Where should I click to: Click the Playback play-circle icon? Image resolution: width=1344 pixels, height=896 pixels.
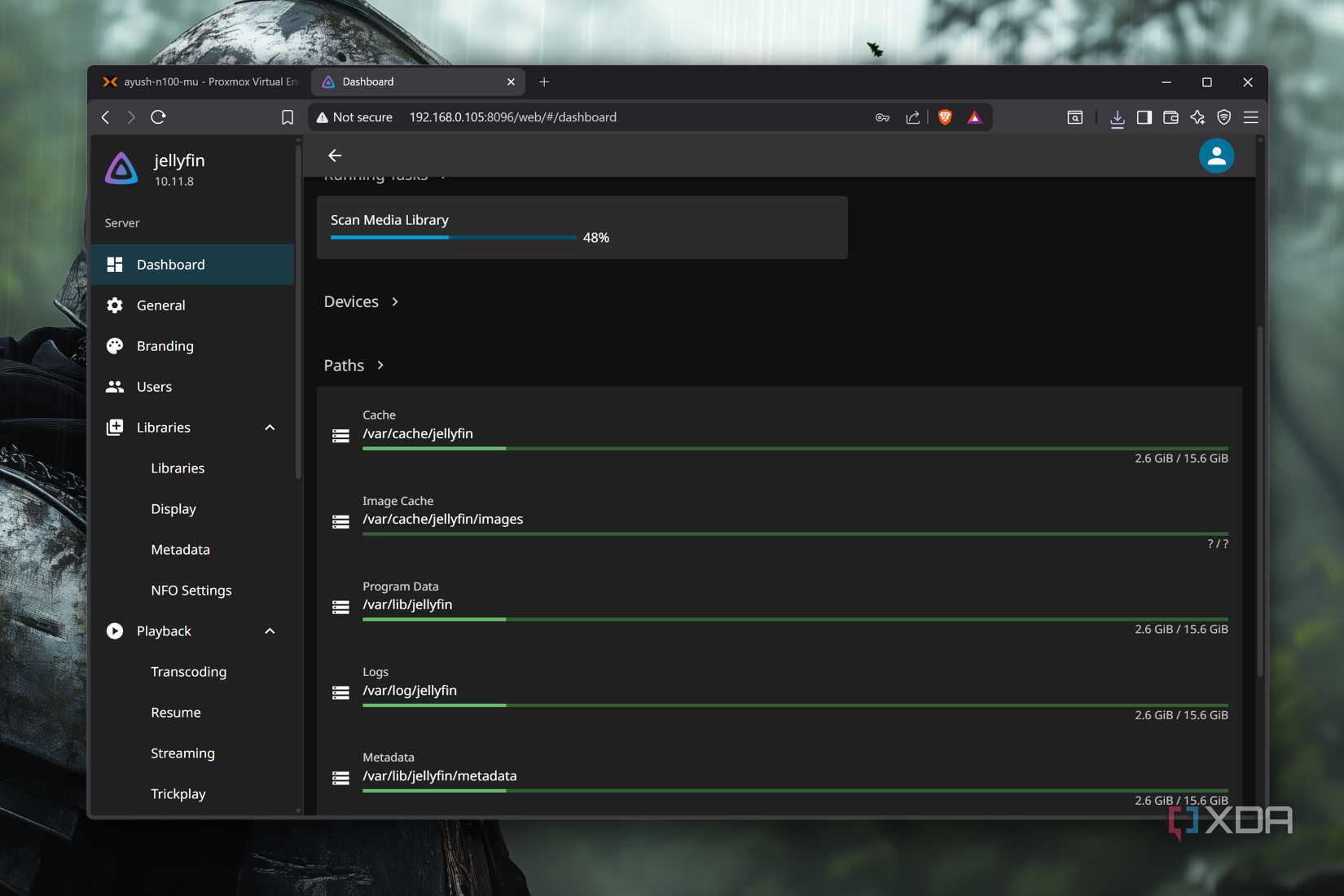[x=115, y=631]
